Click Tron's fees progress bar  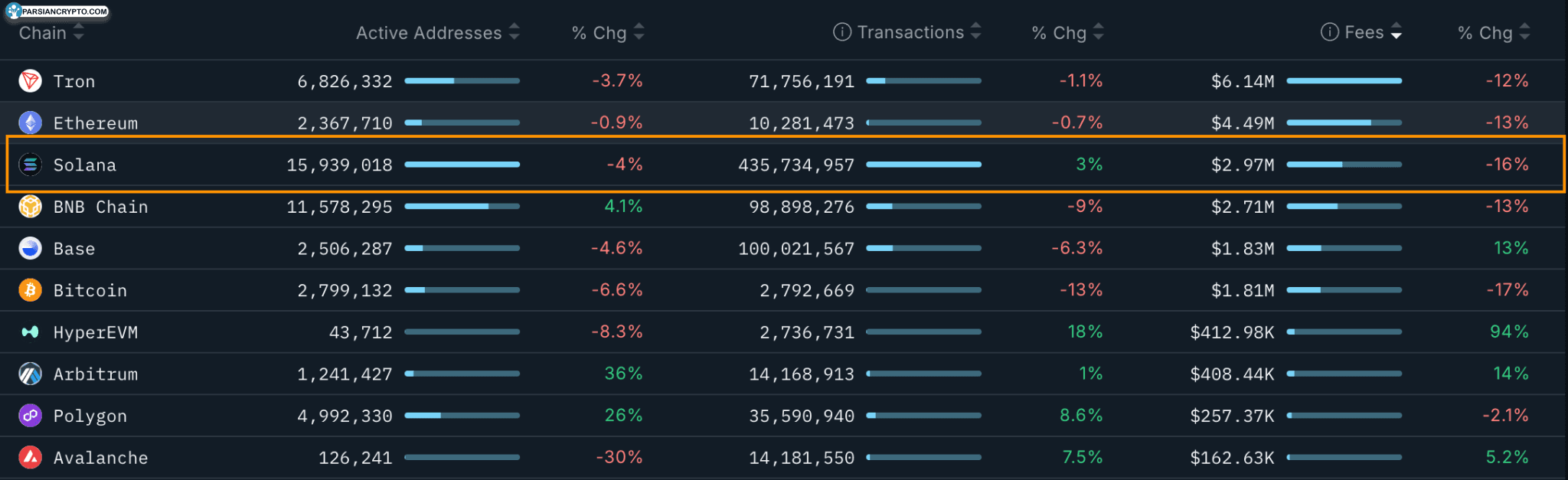1344,81
